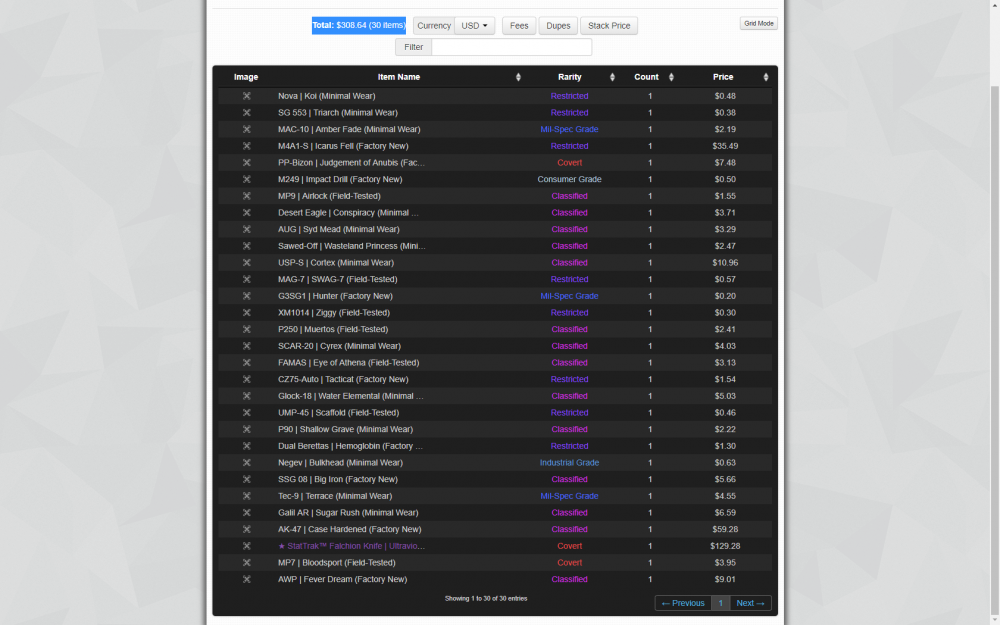The width and height of the screenshot is (1000, 625).
Task: Select the Galil AR | Sugar Rush item name
Action: point(348,513)
